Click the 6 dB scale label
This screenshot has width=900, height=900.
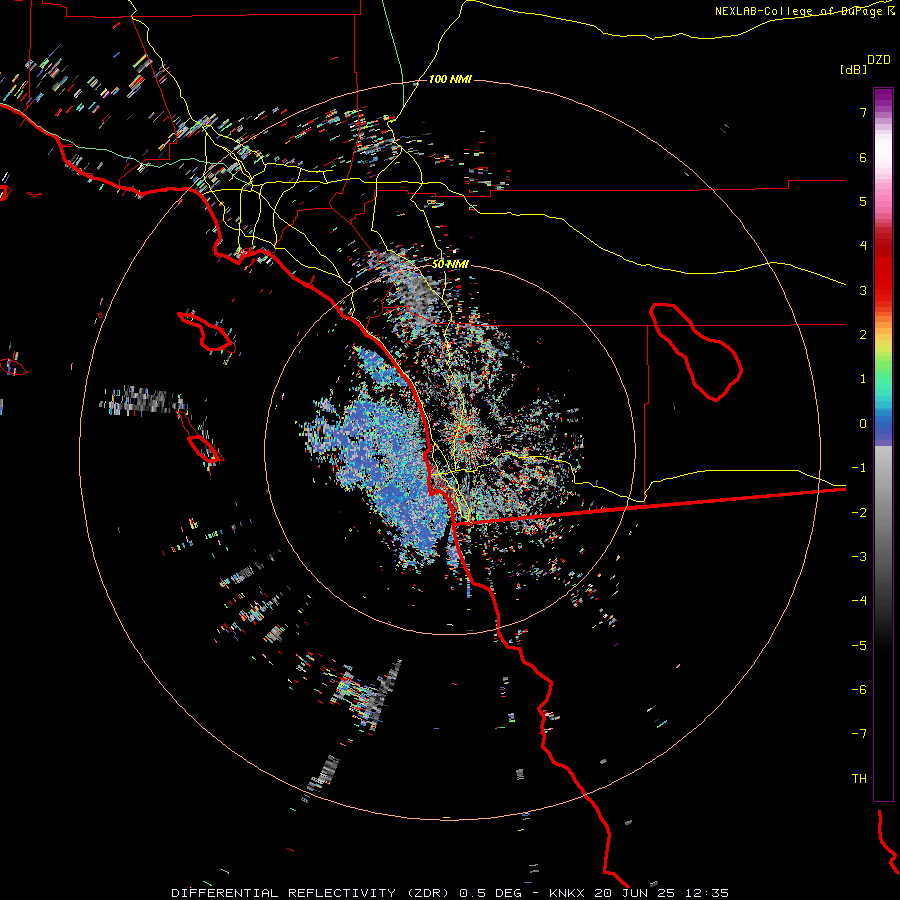[863, 157]
